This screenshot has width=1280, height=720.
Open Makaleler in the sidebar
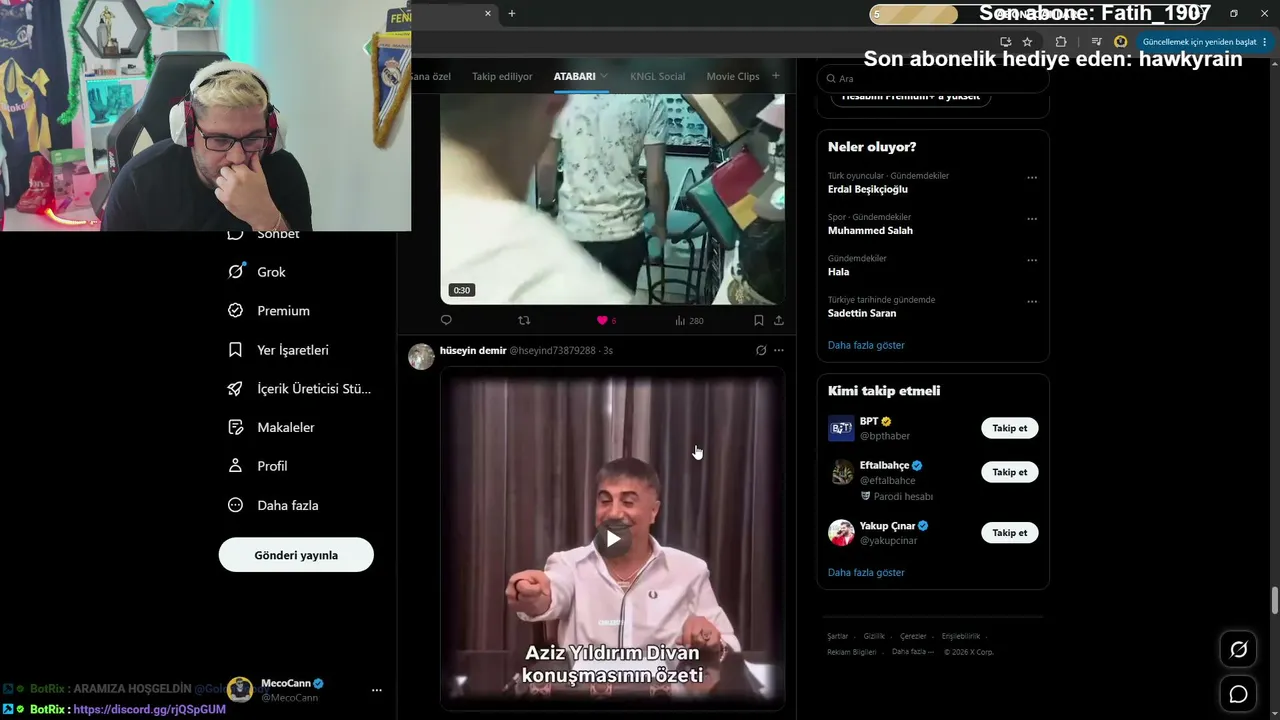tap(271, 427)
